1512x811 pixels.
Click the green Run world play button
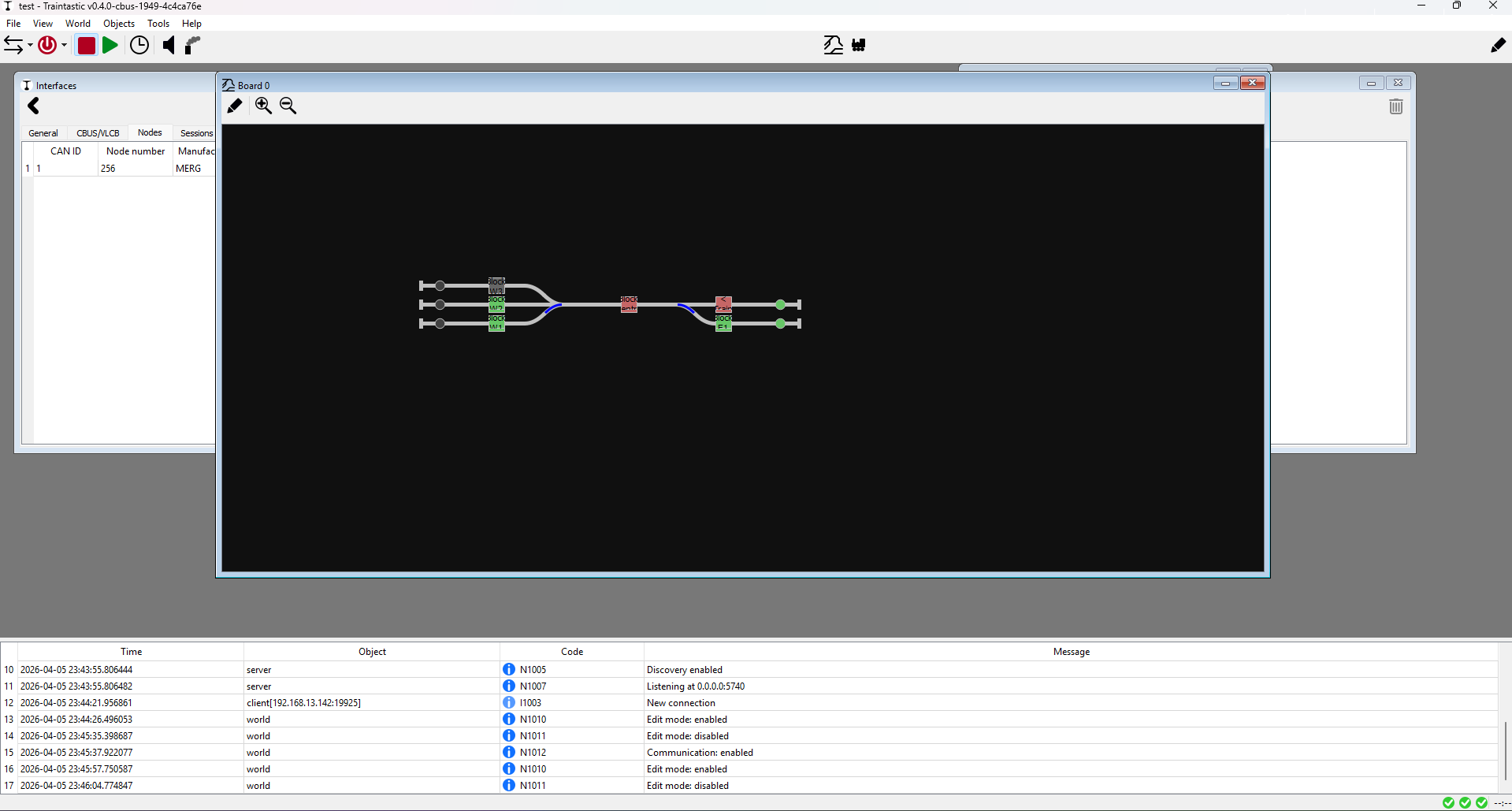[x=110, y=46]
